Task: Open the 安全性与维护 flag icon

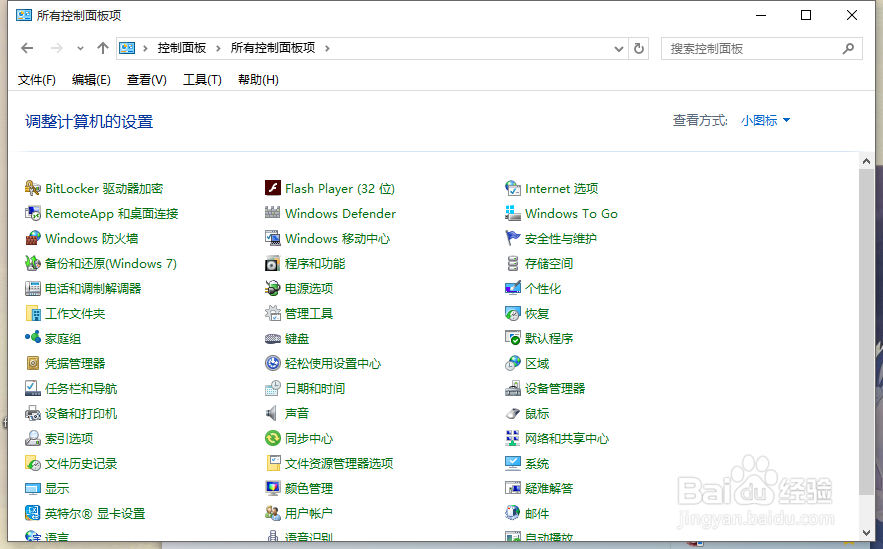Action: [513, 238]
